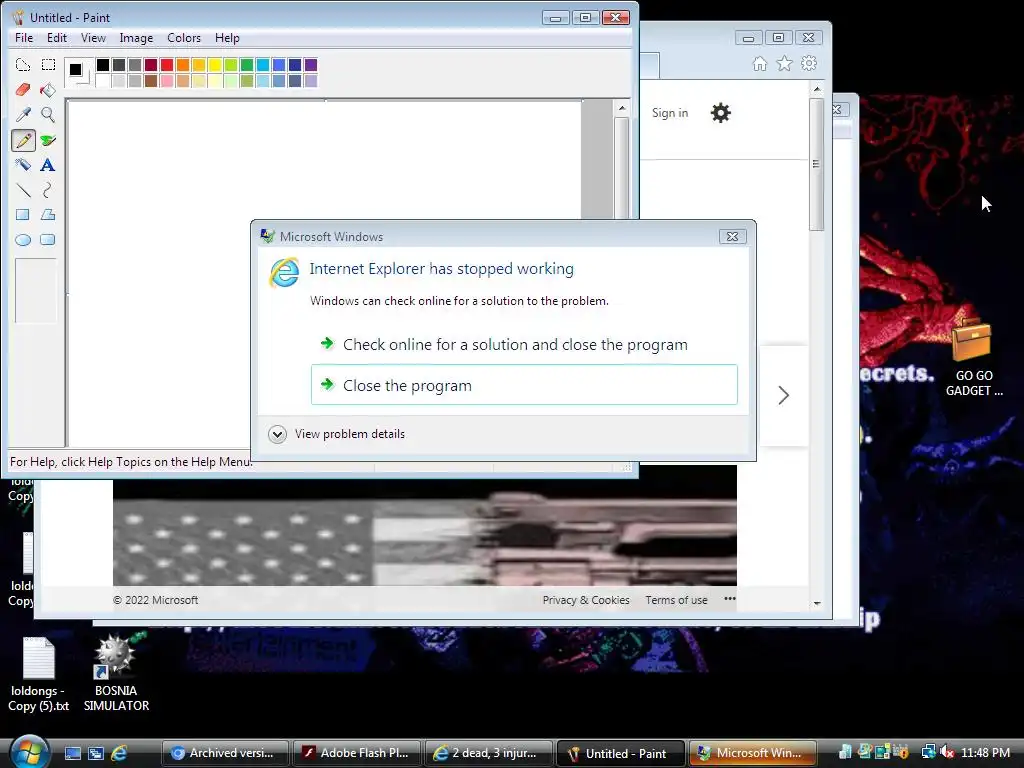1024x768 pixels.
Task: Select the Polygon shape tool in Paint
Action: pyautogui.click(x=48, y=215)
